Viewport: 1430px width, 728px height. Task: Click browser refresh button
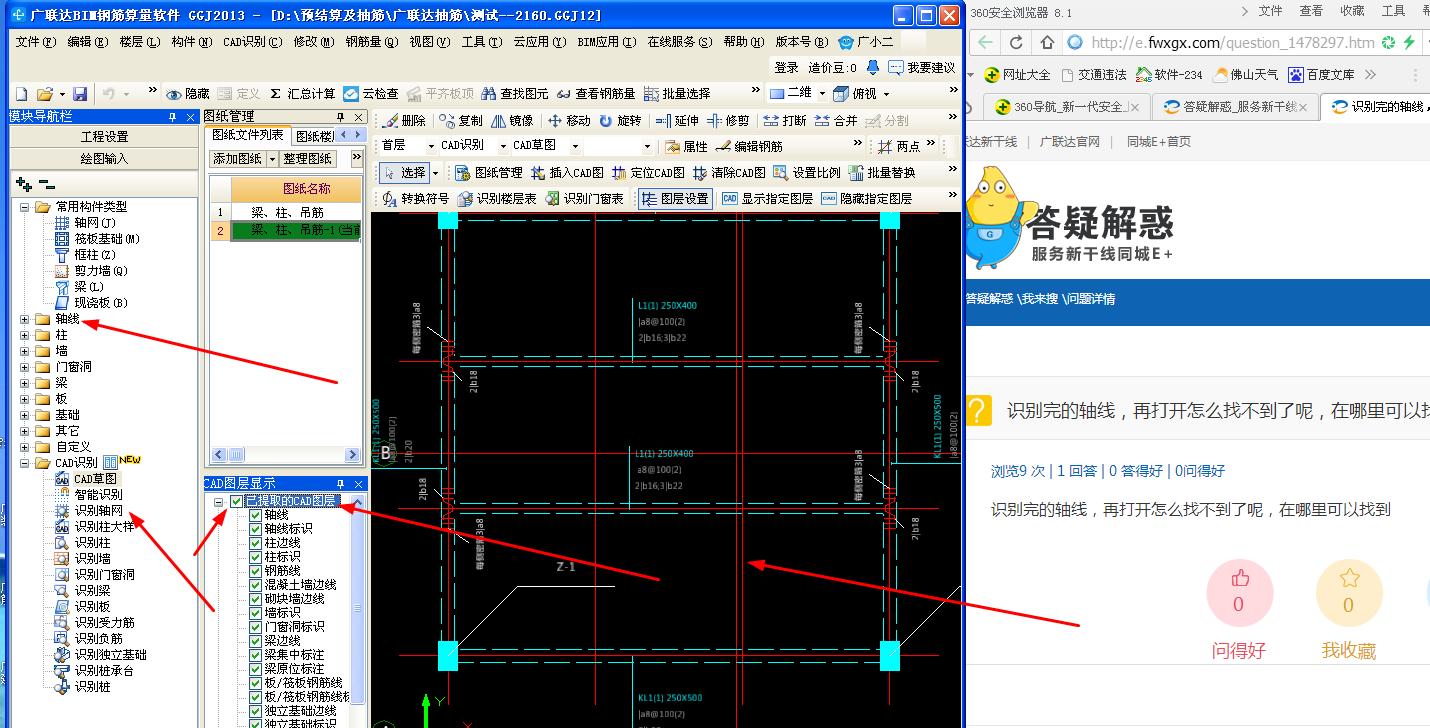(x=1016, y=43)
